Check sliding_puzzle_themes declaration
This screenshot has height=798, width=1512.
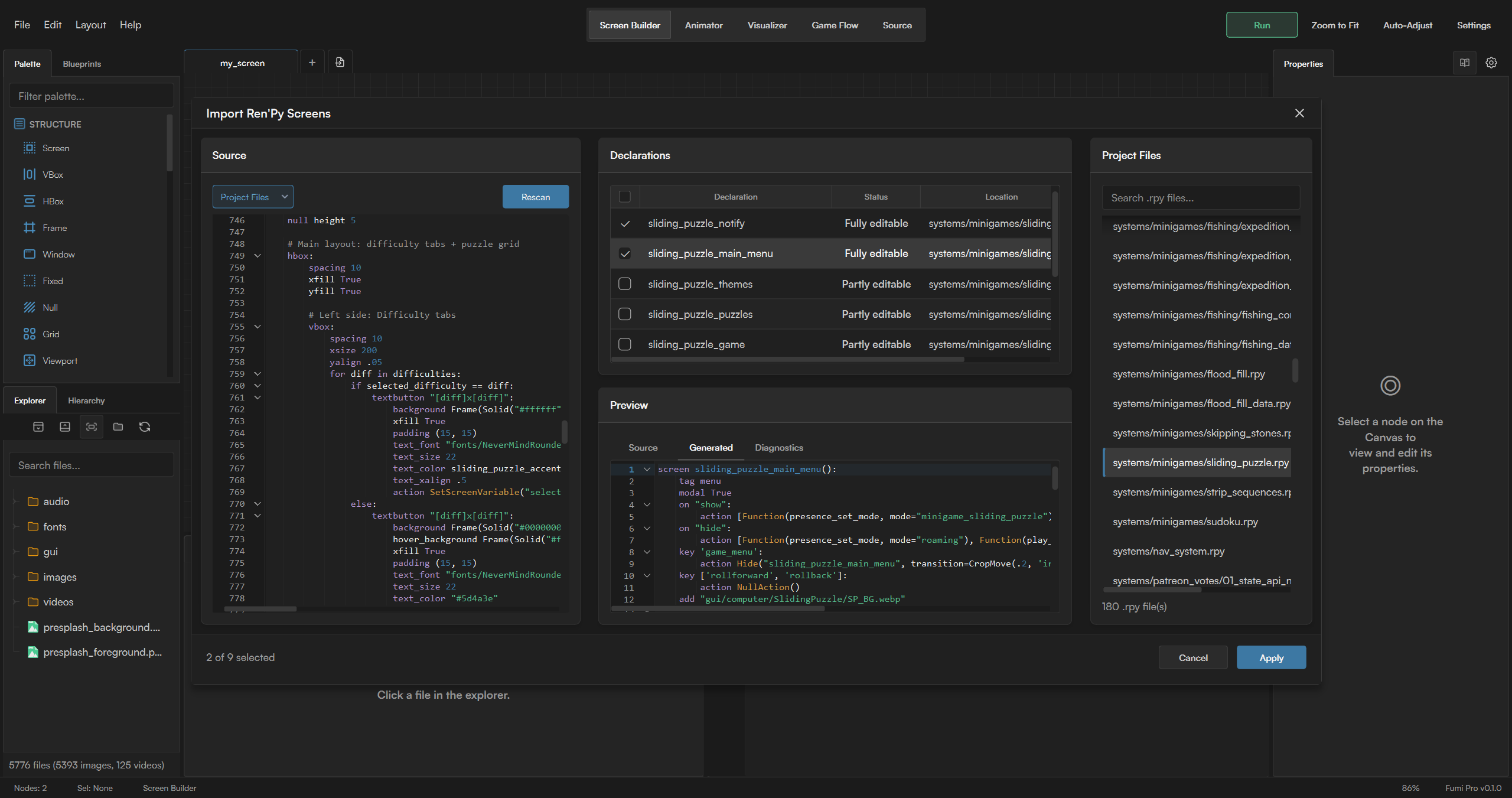[x=624, y=284]
